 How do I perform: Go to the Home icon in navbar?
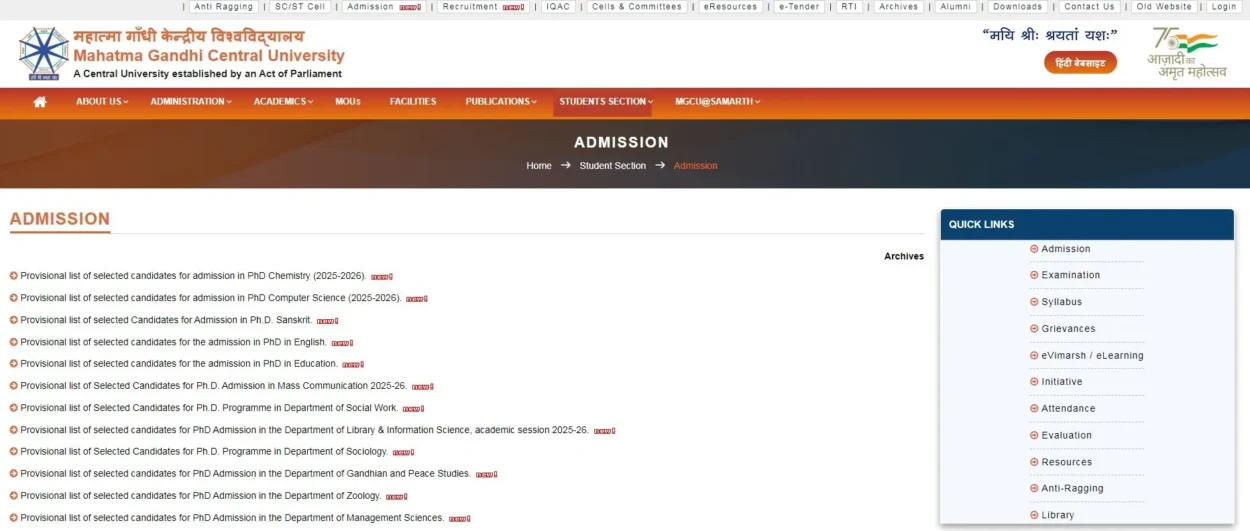coord(40,102)
